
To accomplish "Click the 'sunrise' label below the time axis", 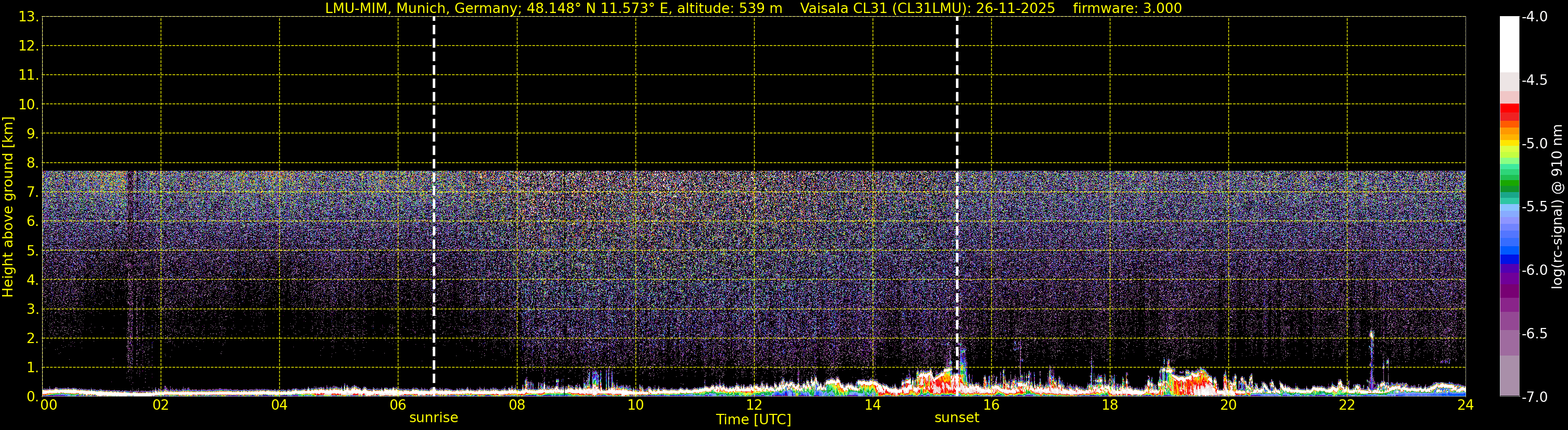I will [433, 418].
